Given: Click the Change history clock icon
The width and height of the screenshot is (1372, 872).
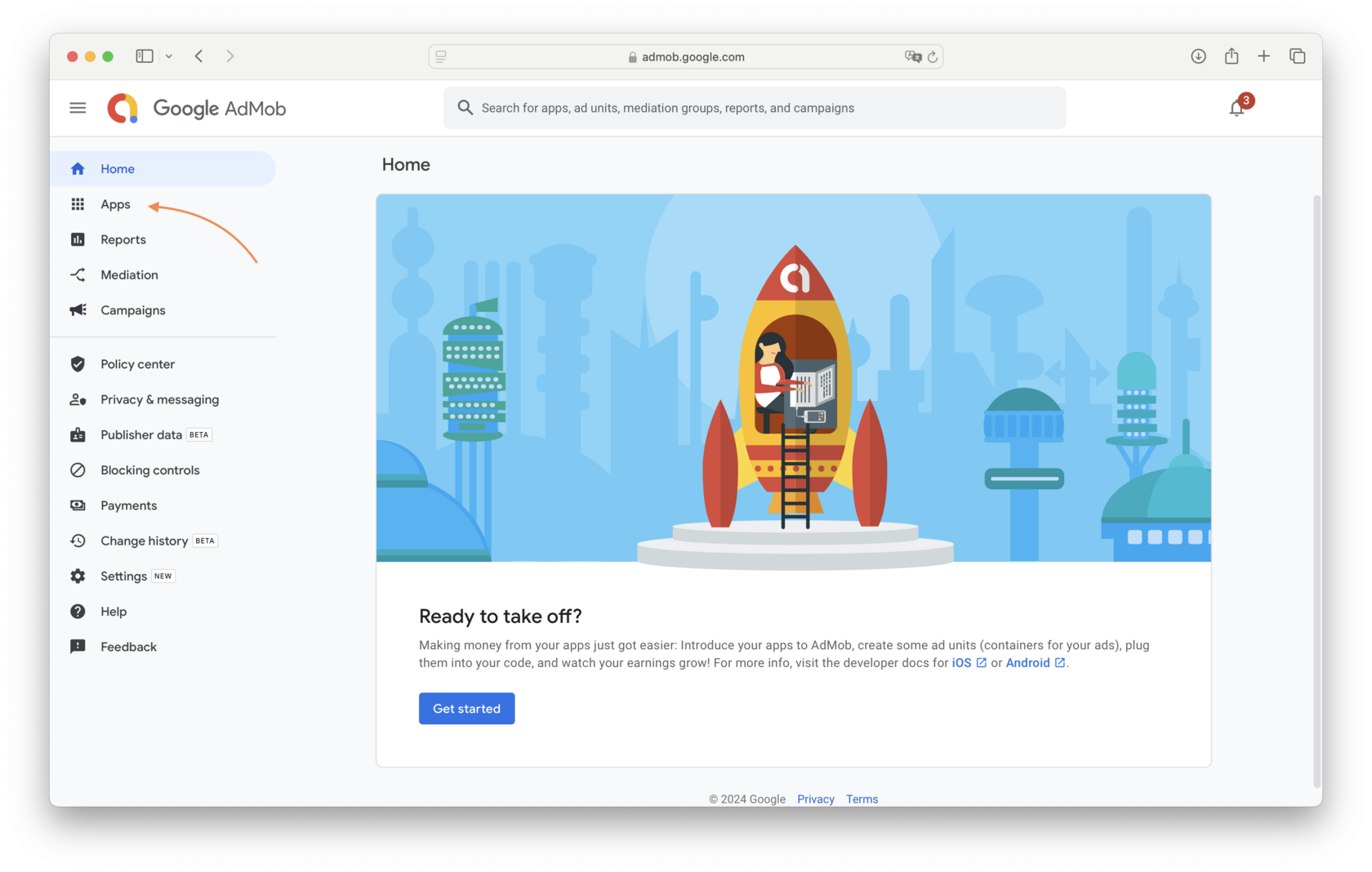Looking at the screenshot, I should 78,541.
